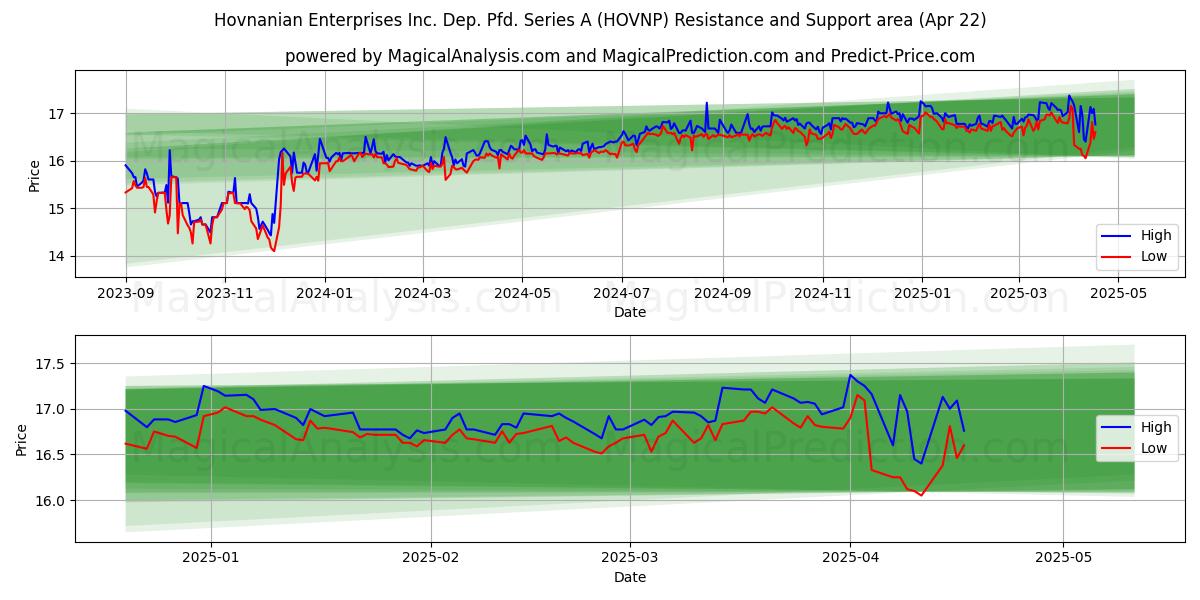Viewport: 1200px width, 600px height.
Task: Click the bottom chart 'Date' axis label
Action: (630, 577)
